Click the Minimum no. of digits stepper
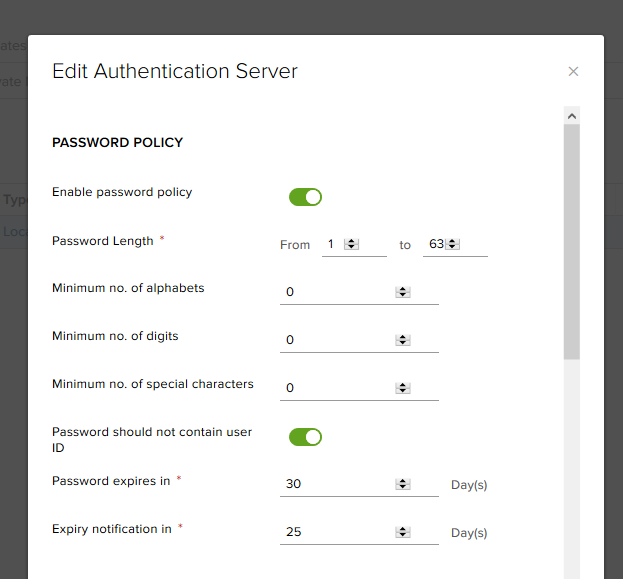This screenshot has height=579, width=623. (403, 340)
